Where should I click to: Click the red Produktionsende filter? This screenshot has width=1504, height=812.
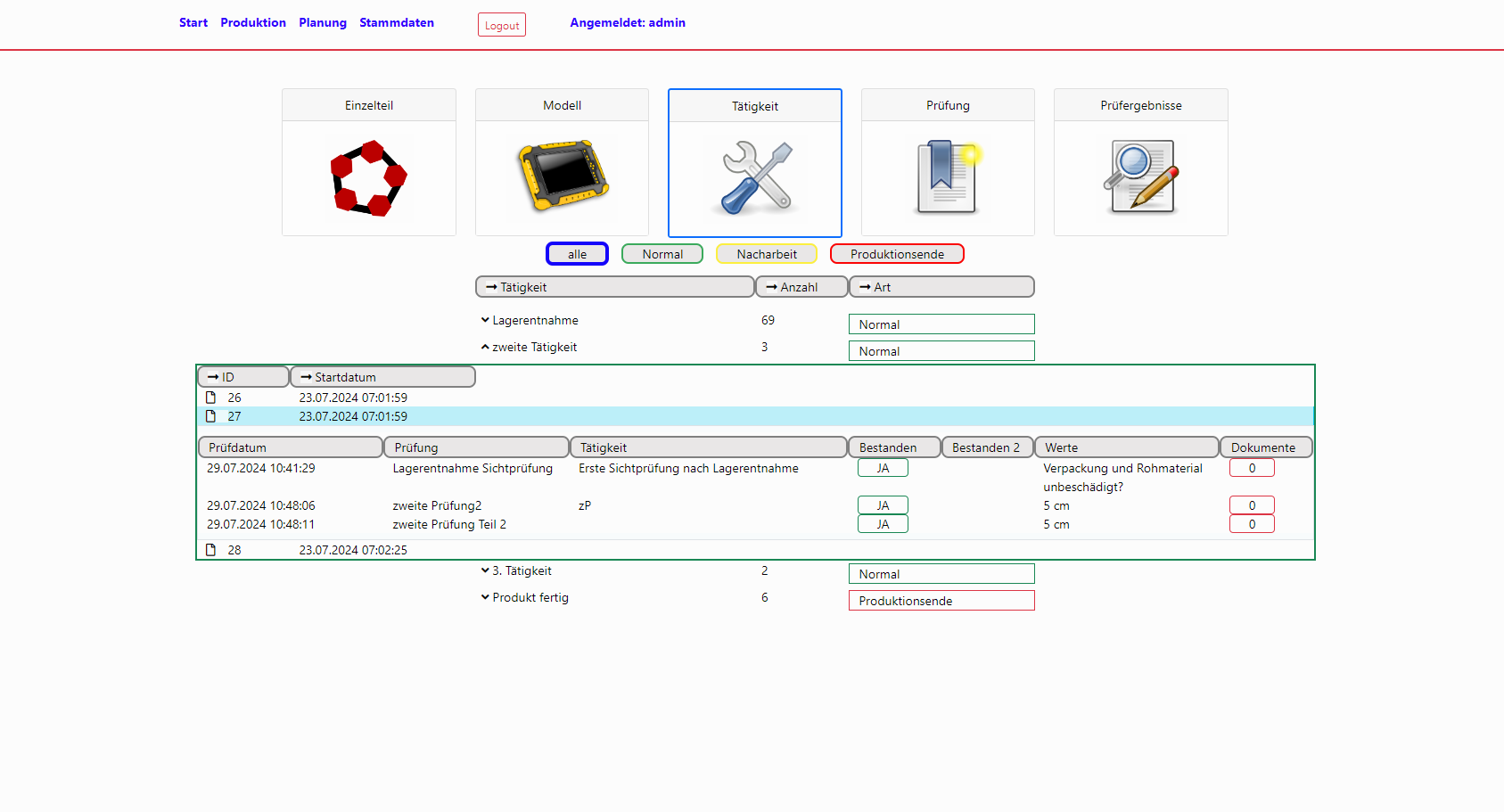(x=896, y=254)
